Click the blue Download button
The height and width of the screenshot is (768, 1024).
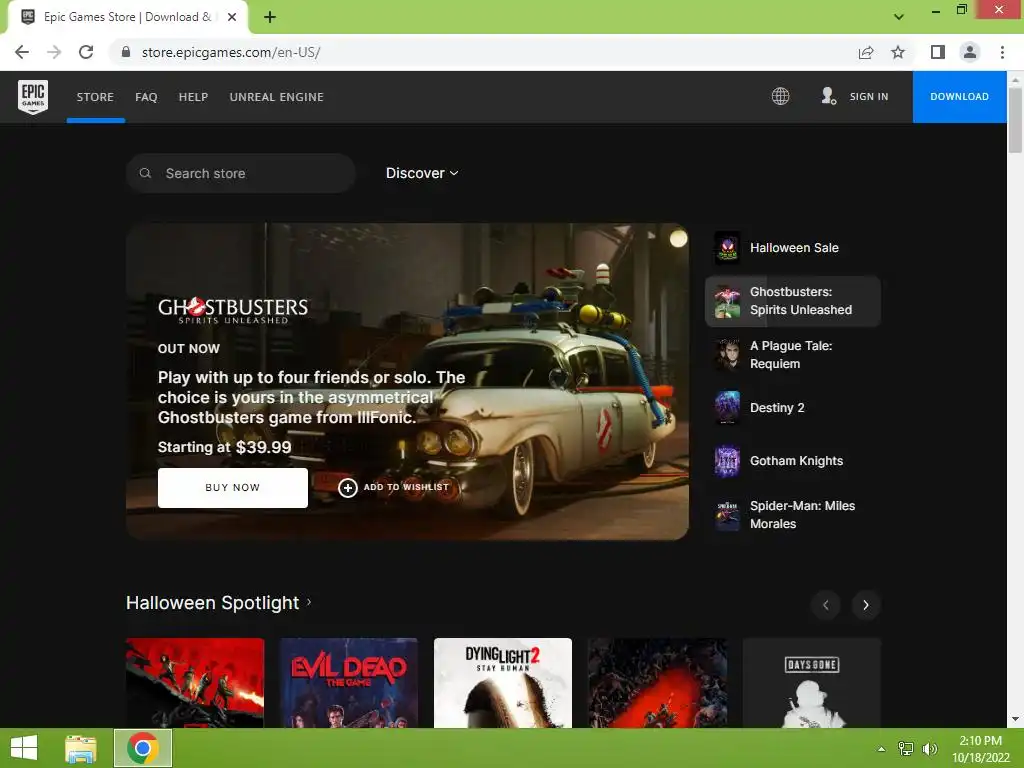point(959,97)
